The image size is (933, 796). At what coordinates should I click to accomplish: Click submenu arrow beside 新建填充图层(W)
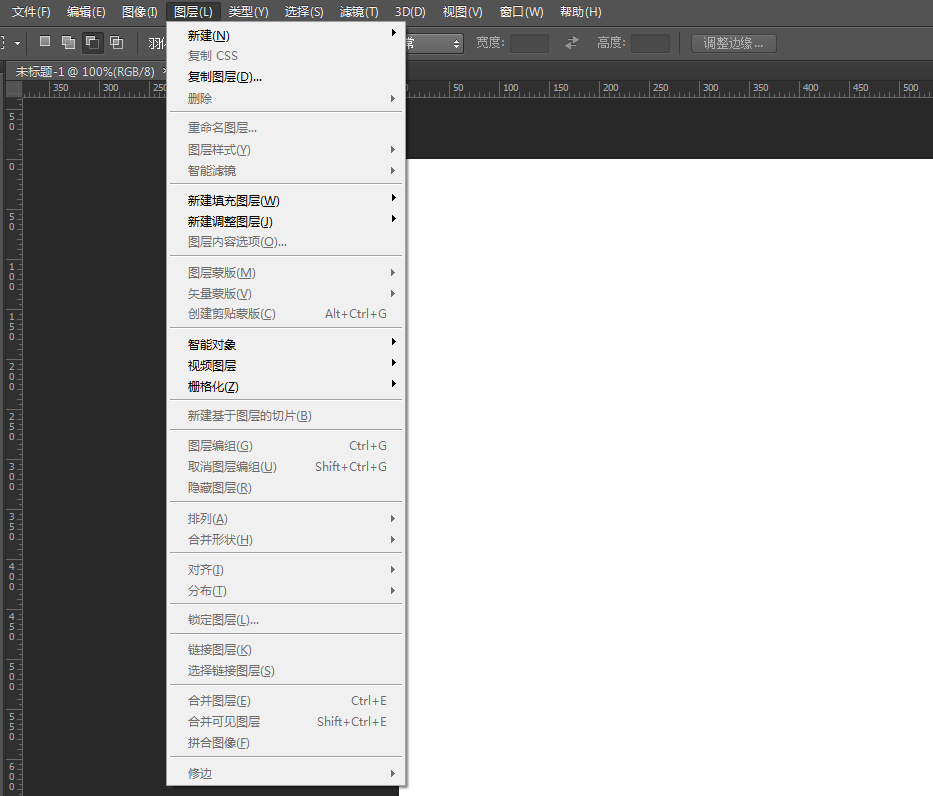393,198
